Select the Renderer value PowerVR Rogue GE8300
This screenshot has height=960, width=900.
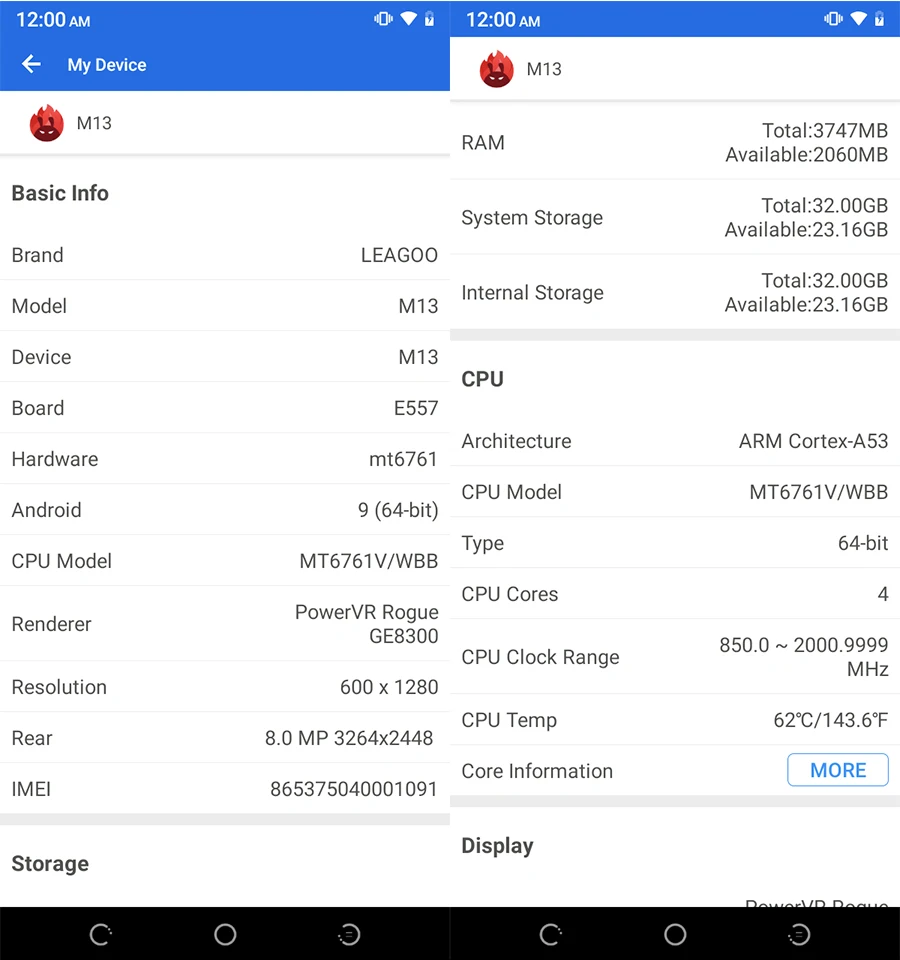[x=367, y=624]
